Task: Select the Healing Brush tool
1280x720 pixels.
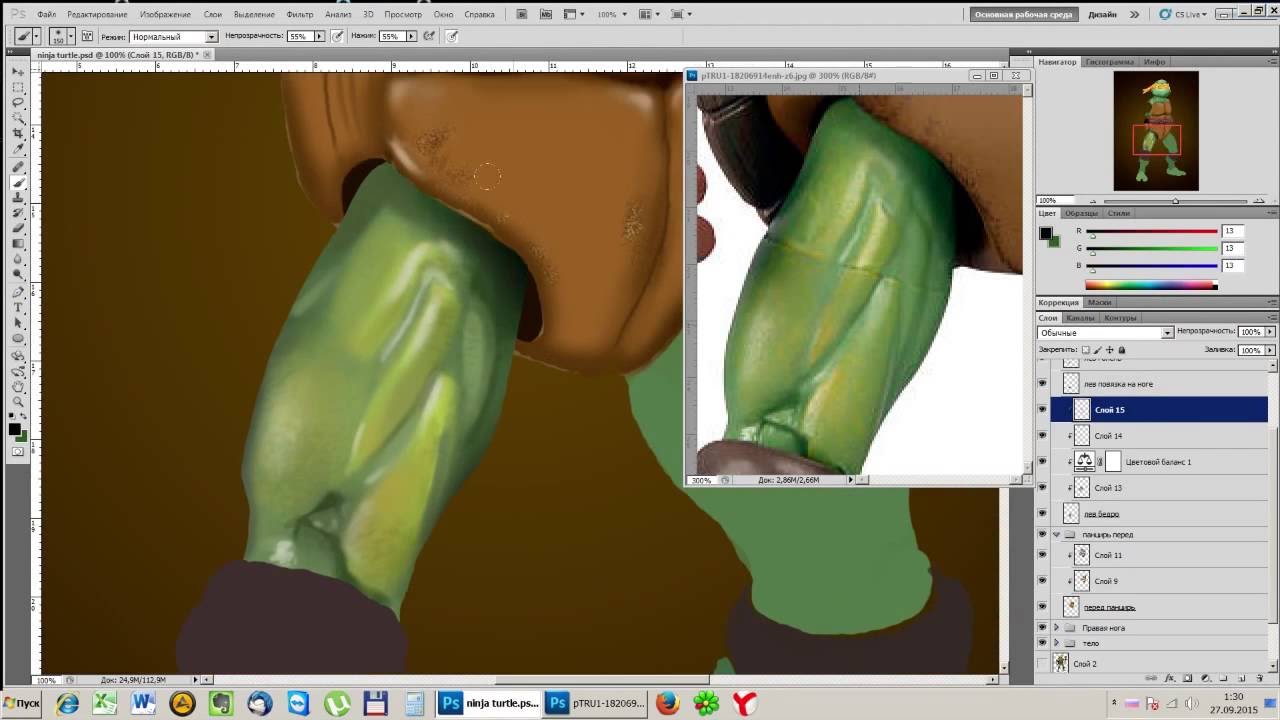Action: (x=18, y=168)
